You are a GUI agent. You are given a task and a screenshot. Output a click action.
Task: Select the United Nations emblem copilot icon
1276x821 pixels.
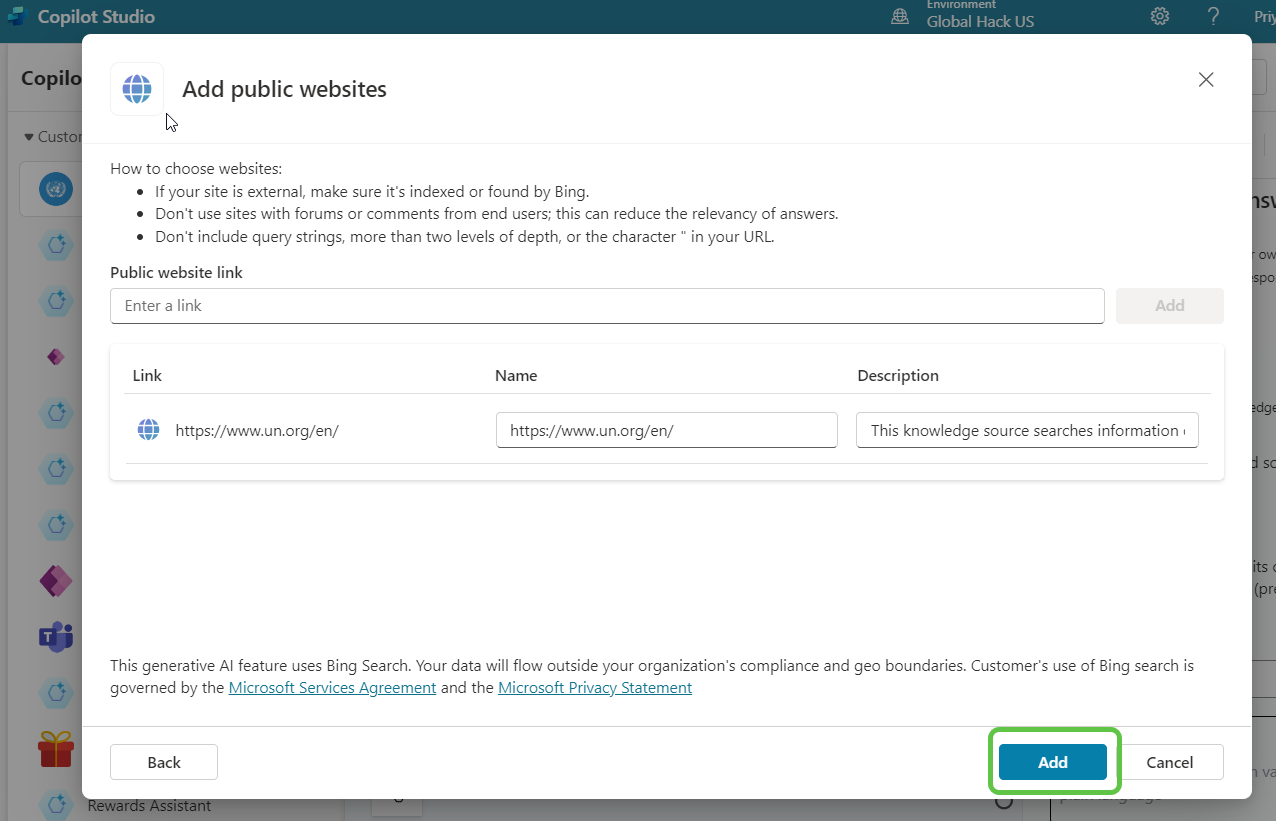(x=56, y=188)
